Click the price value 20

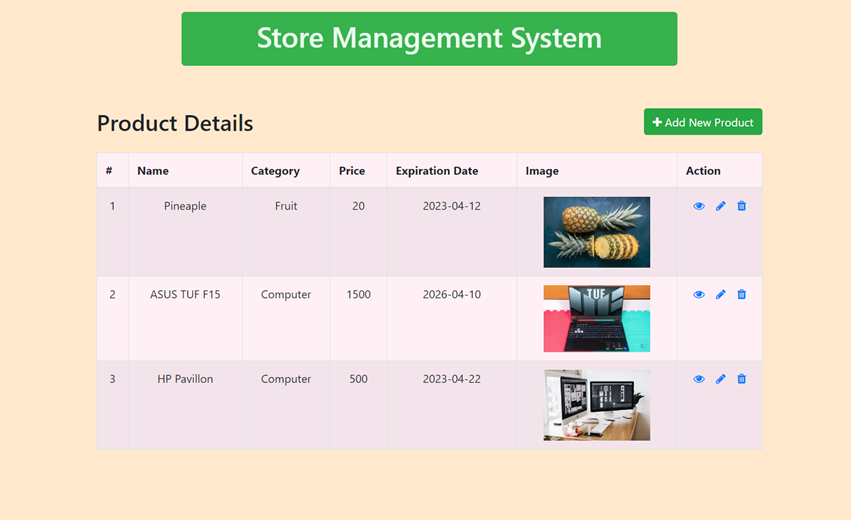pos(358,206)
